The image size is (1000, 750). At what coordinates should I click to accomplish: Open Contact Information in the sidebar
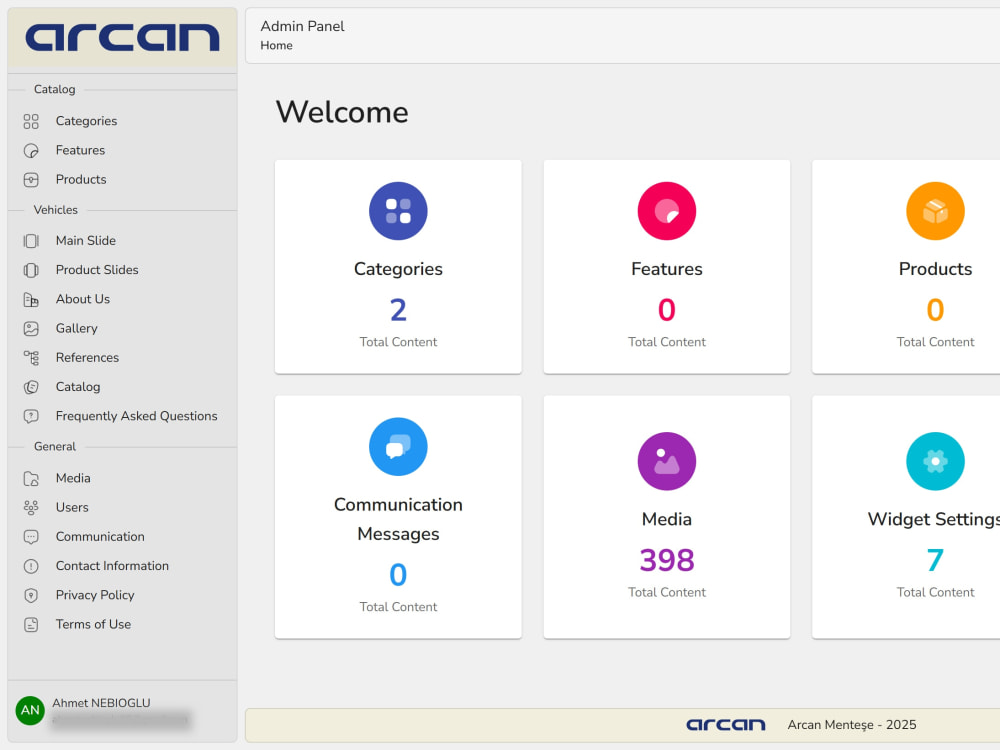112,566
